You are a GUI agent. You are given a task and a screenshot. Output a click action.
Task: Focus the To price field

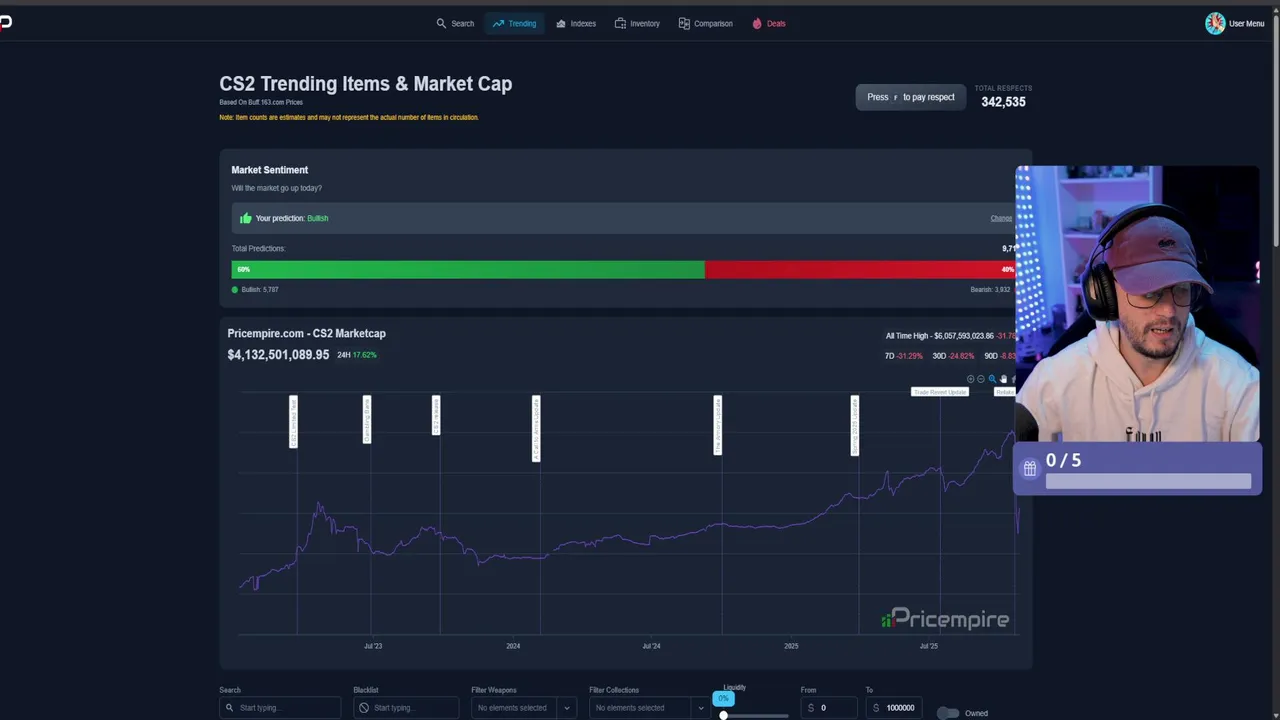tap(894, 708)
